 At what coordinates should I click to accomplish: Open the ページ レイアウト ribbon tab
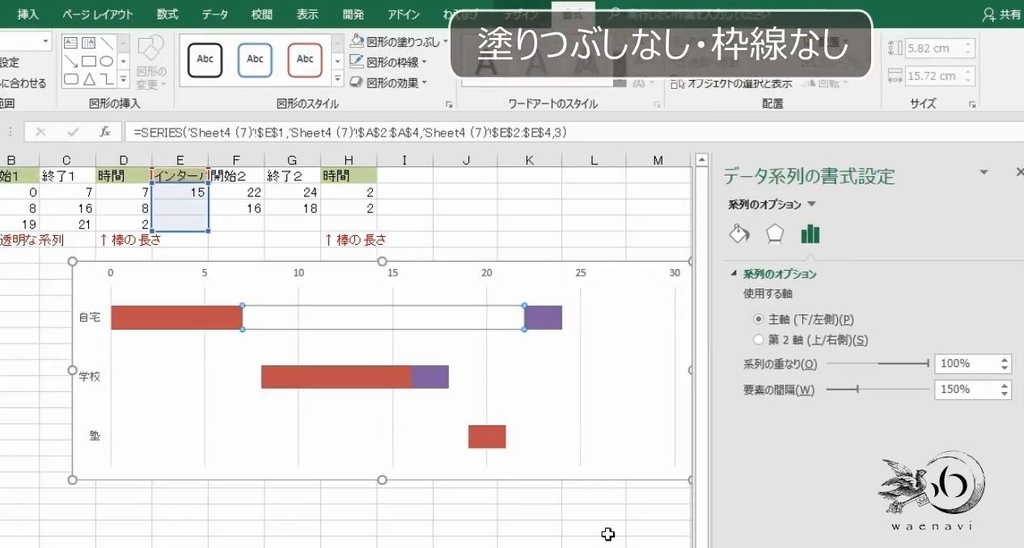98,14
